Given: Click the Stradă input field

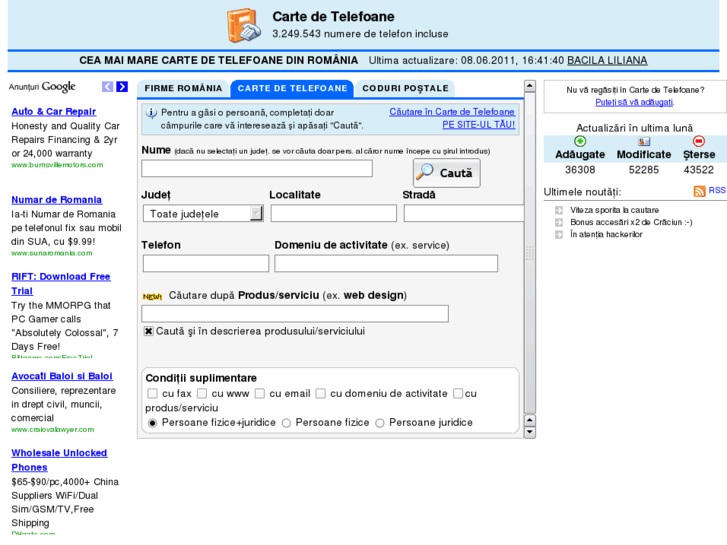Looking at the screenshot, I should [x=464, y=213].
